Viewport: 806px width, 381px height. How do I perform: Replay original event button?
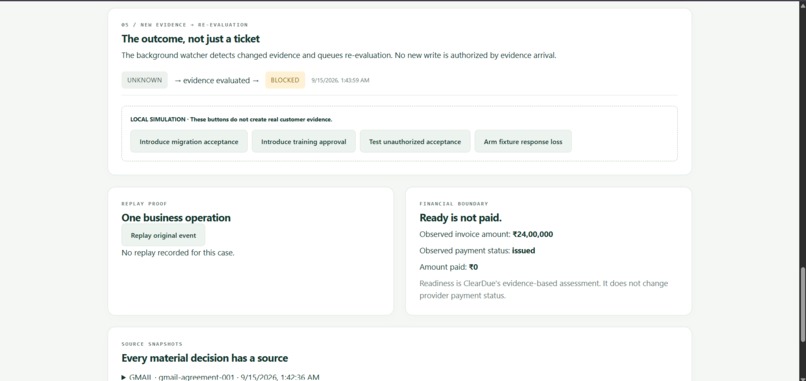point(163,235)
